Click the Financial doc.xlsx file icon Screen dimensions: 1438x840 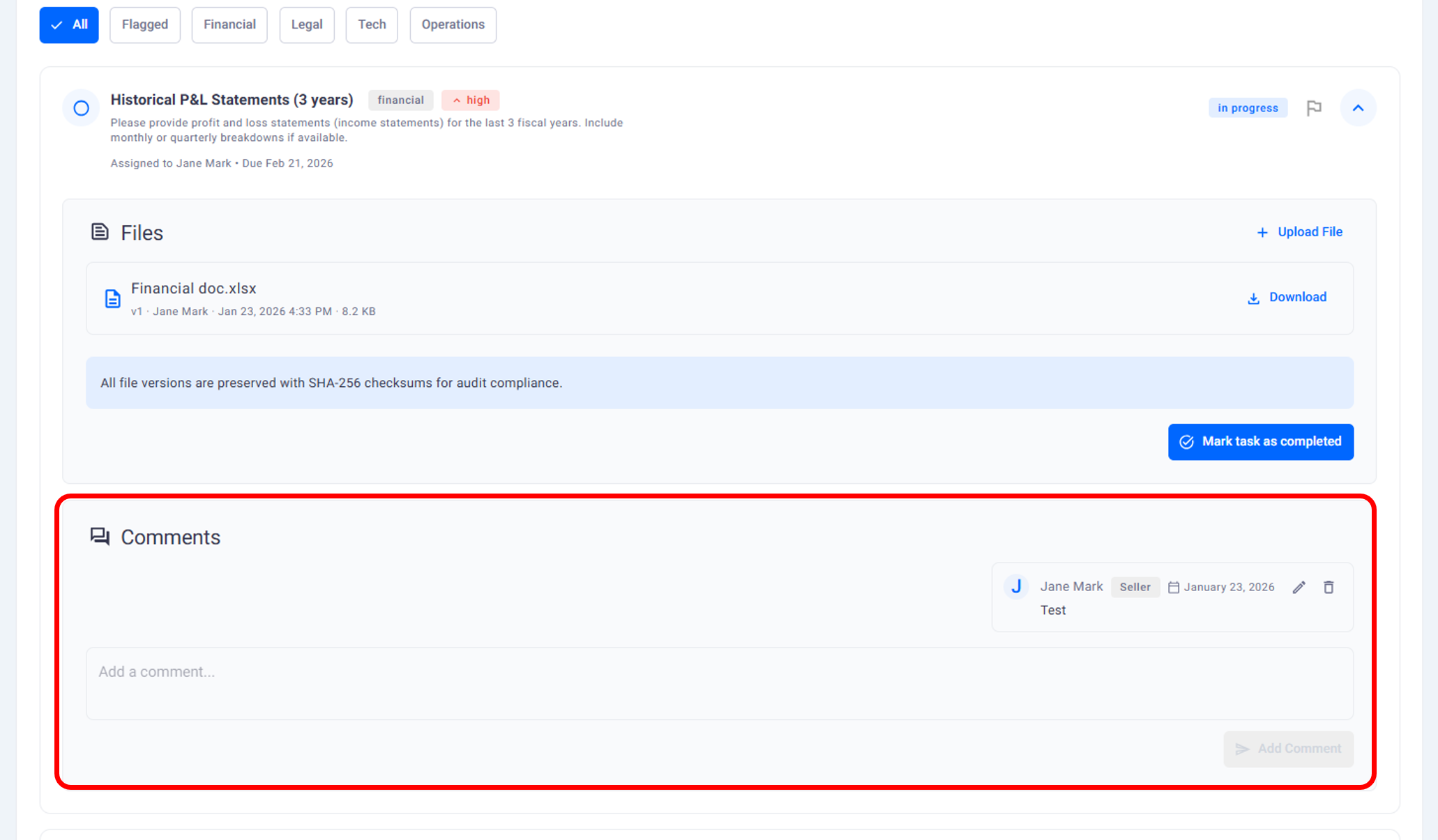(x=112, y=299)
